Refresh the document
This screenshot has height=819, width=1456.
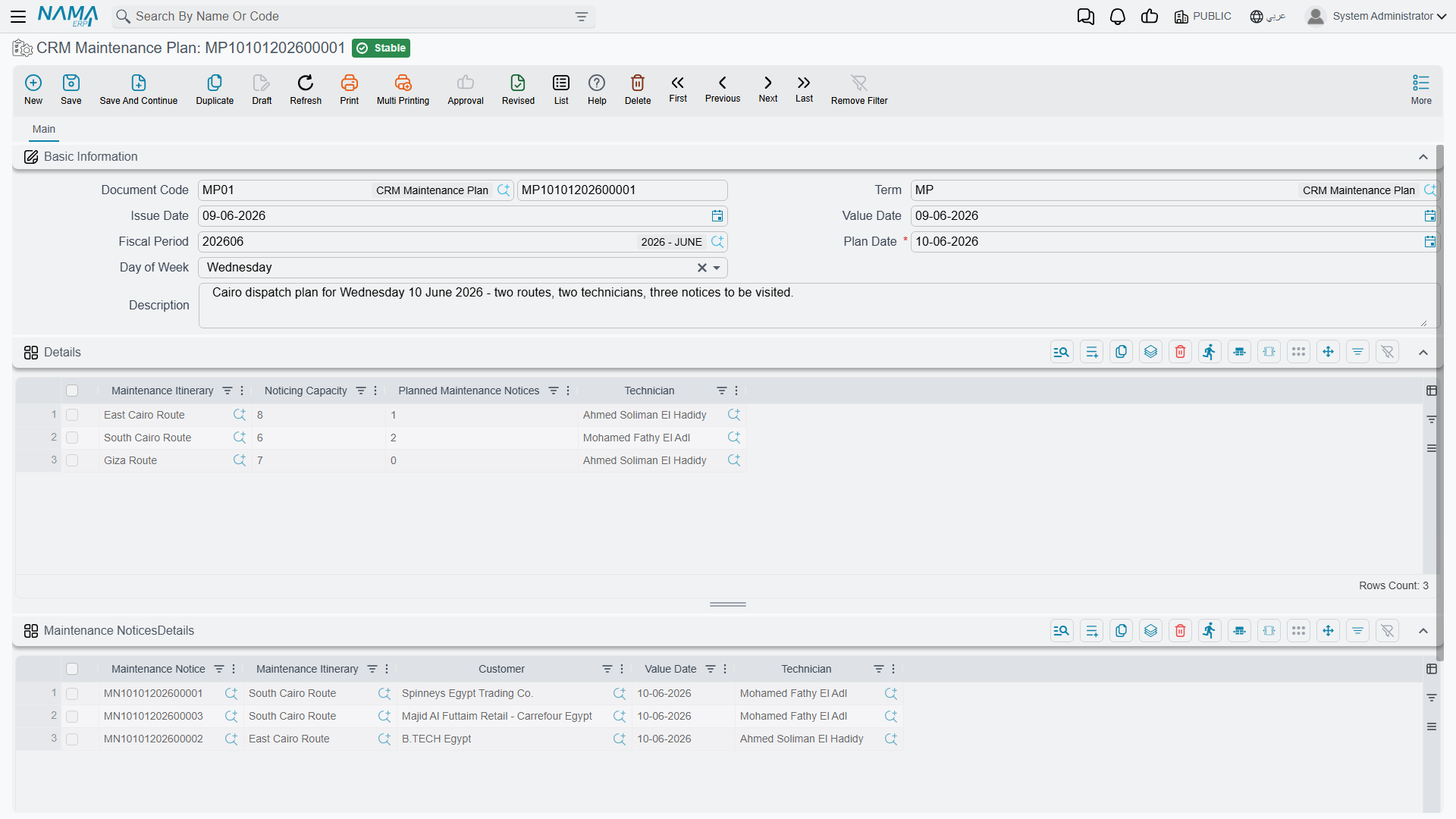306,89
